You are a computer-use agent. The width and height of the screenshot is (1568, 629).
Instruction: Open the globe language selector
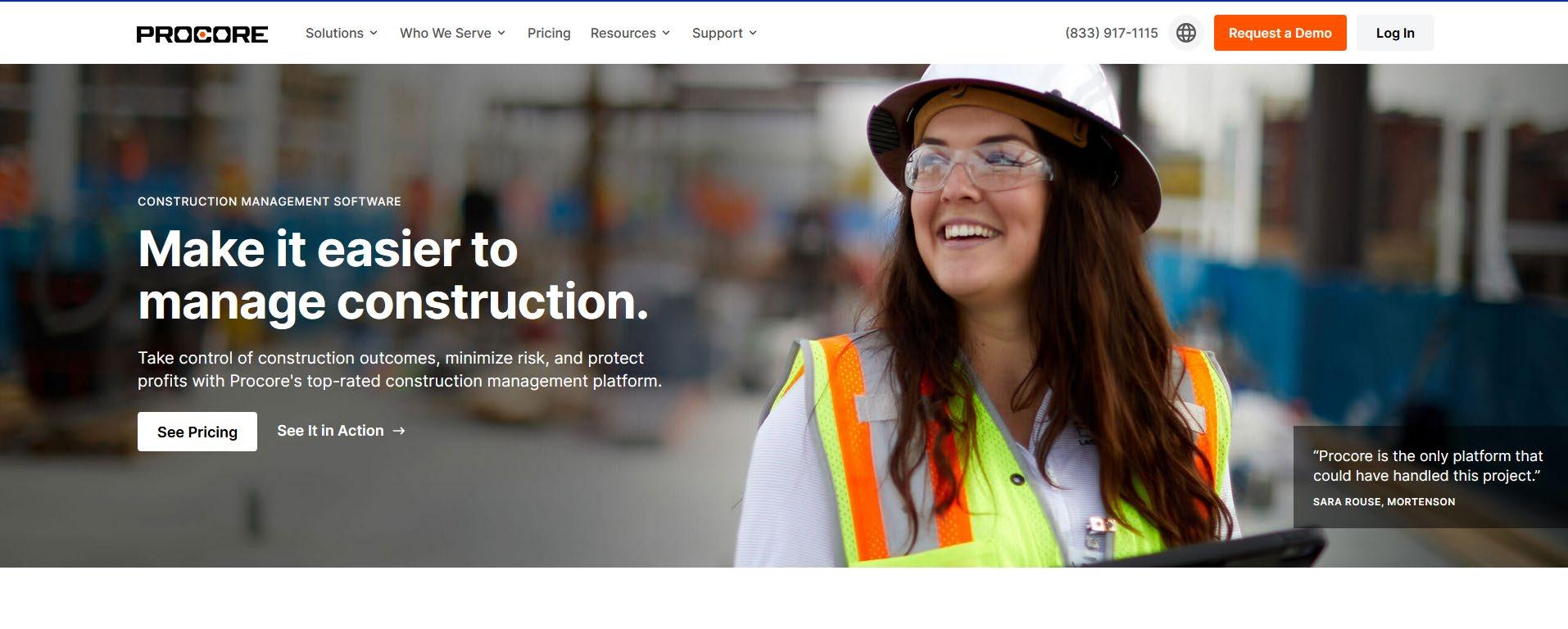1185,33
